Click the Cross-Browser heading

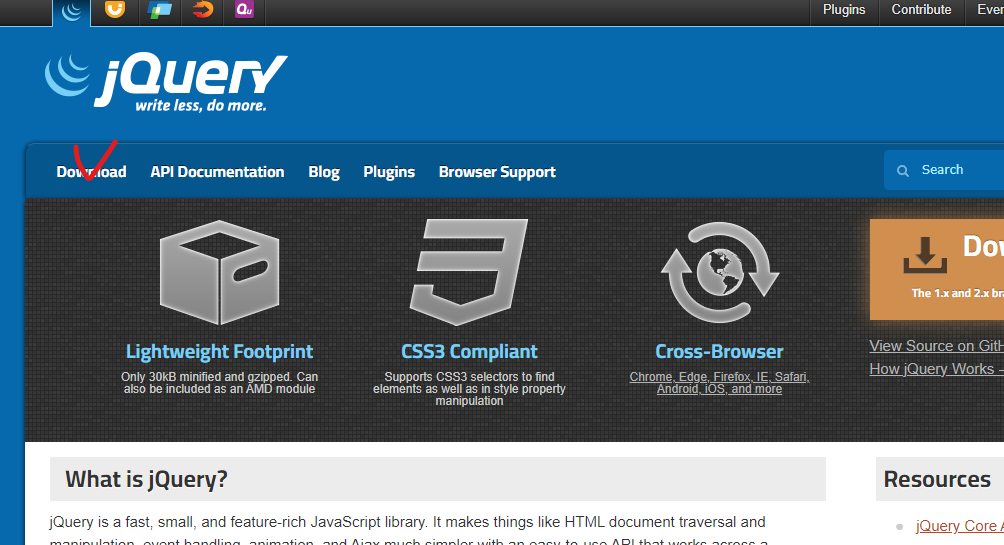pos(719,352)
